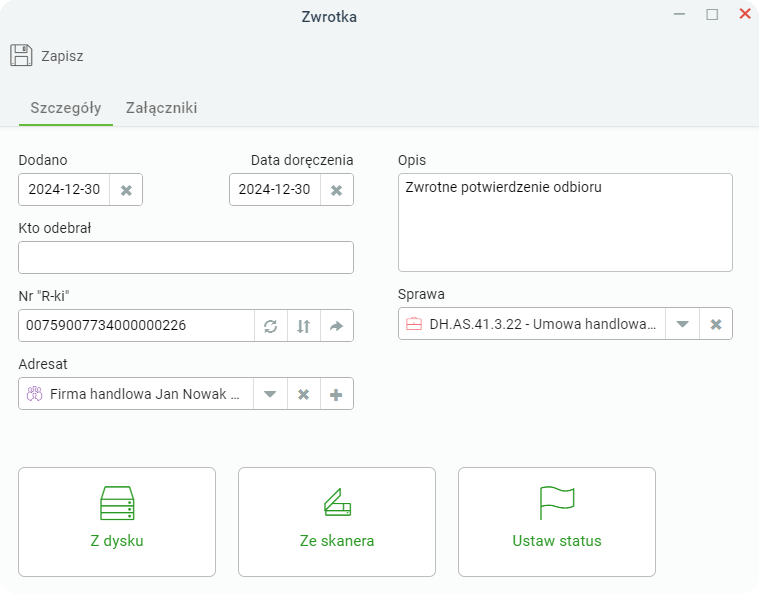Add attachment with Z dysku button
Viewport: 759px width, 594px height.
(117, 522)
